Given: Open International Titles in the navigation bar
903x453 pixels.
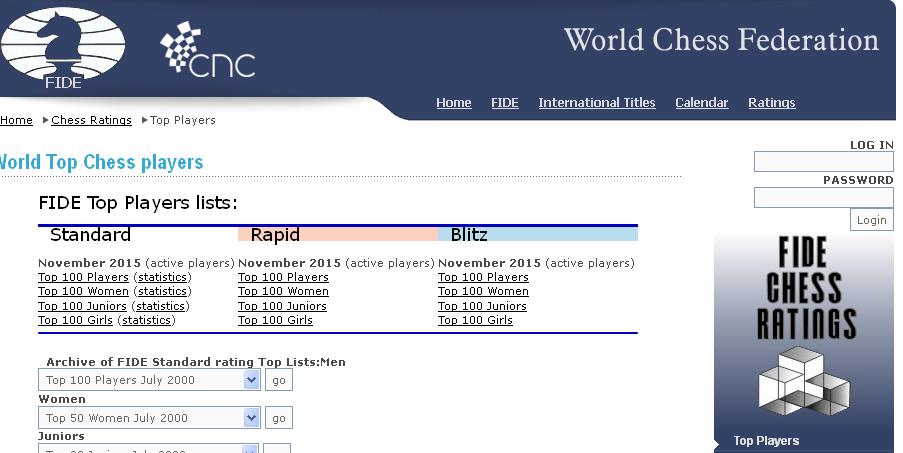Looking at the screenshot, I should (x=596, y=103).
